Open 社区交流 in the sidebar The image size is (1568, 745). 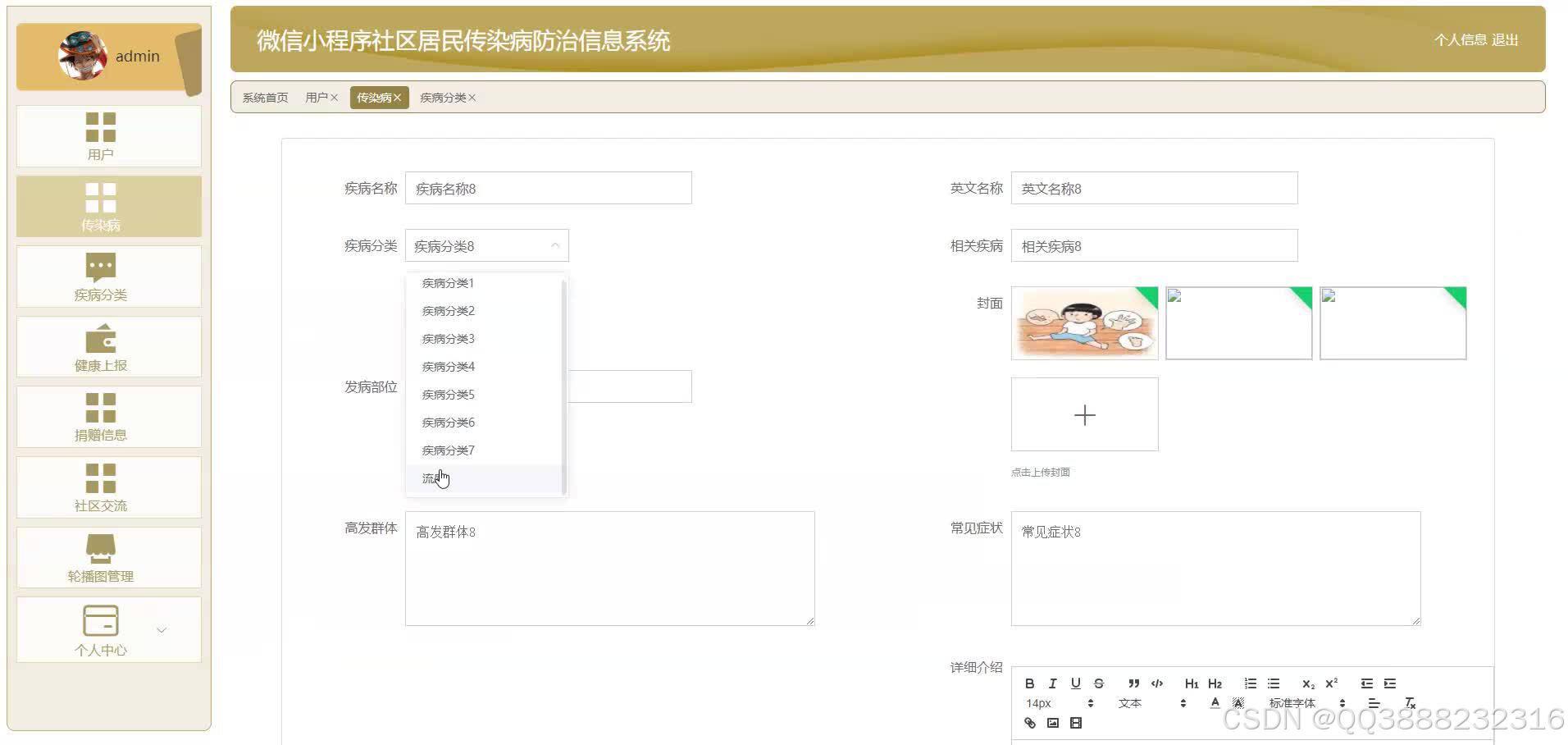[x=109, y=487]
